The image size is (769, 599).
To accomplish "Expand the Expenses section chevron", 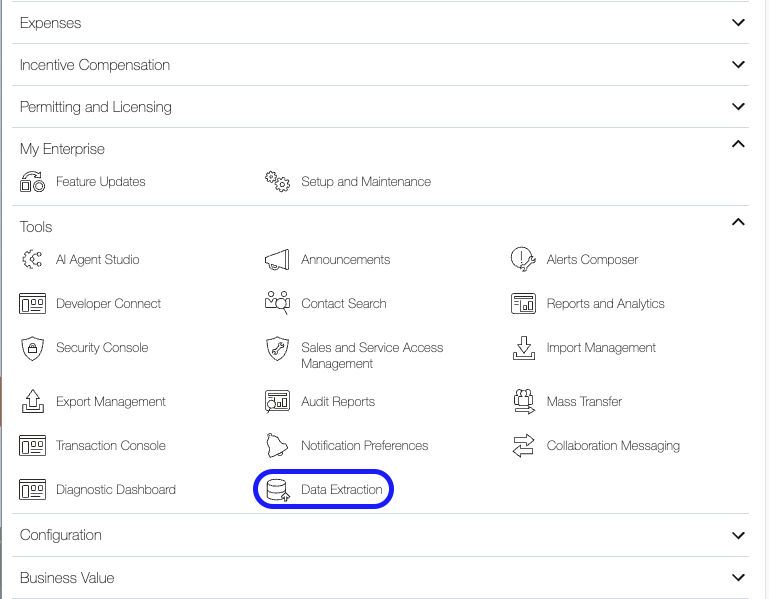I will pos(738,23).
